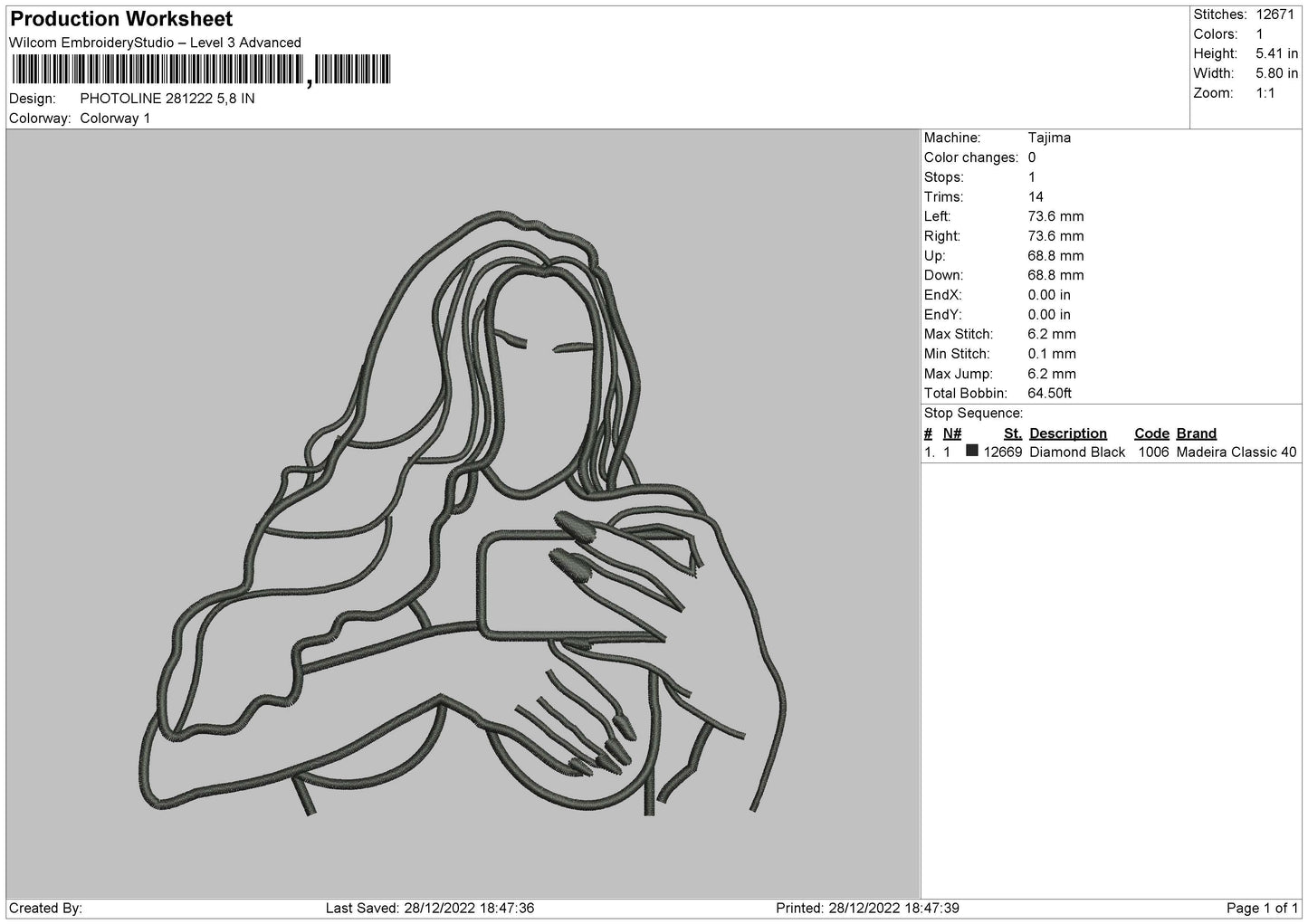This screenshot has height=924, width=1308.
Task: Click the Stops value 1
Action: click(1032, 177)
